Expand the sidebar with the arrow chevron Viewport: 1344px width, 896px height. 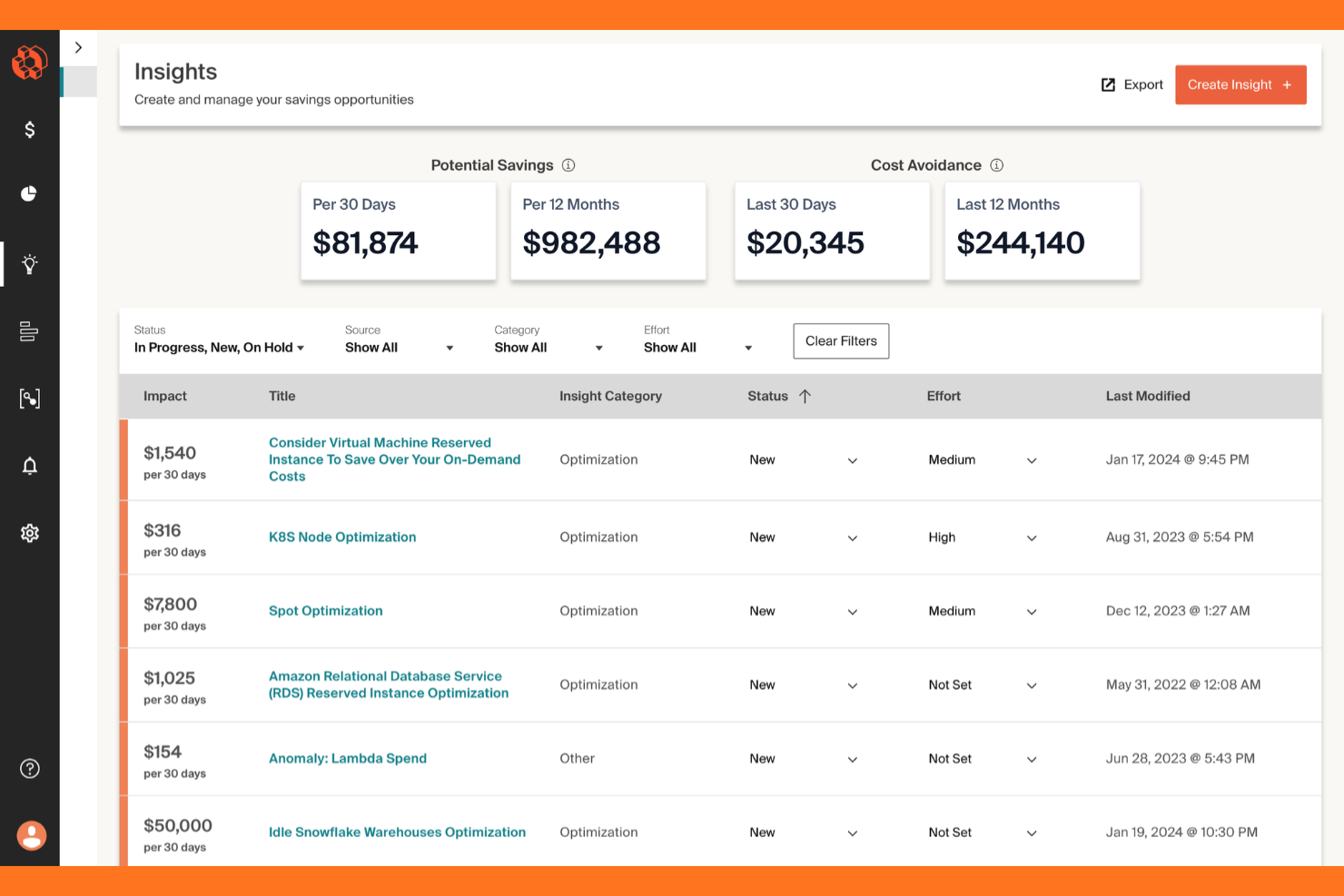79,47
